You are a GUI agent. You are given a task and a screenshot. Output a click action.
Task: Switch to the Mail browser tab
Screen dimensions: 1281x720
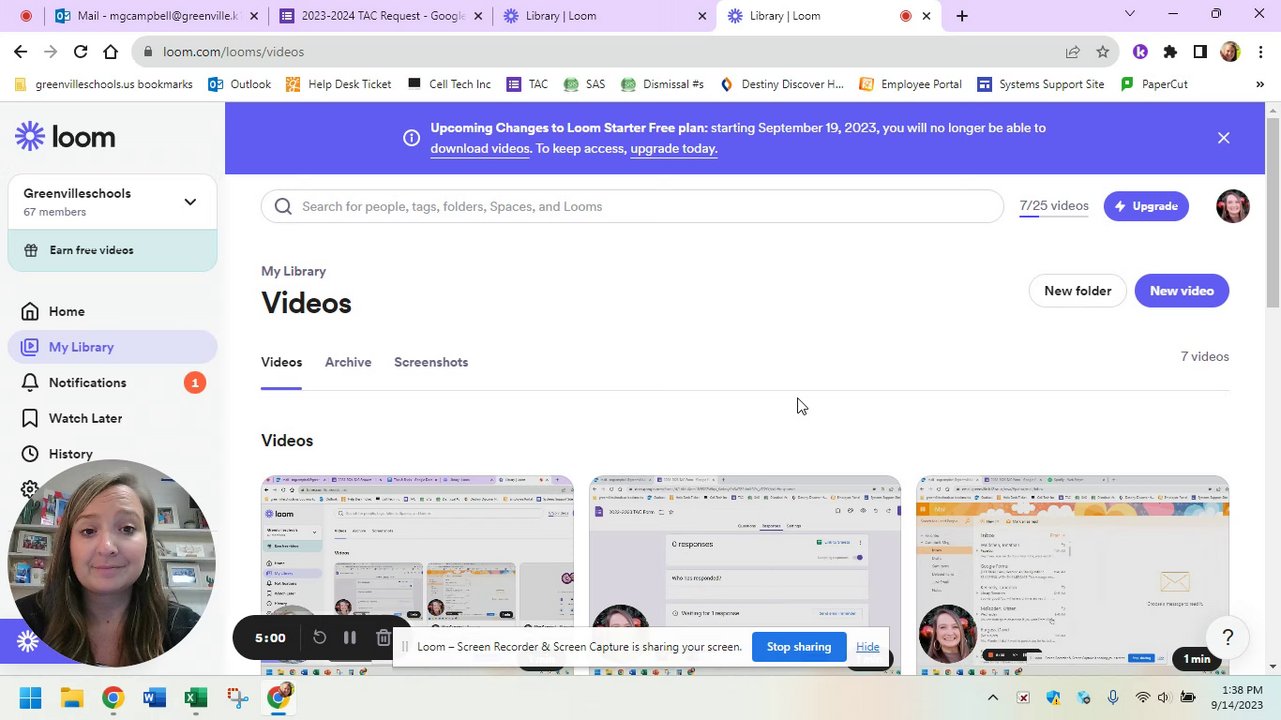coord(157,16)
